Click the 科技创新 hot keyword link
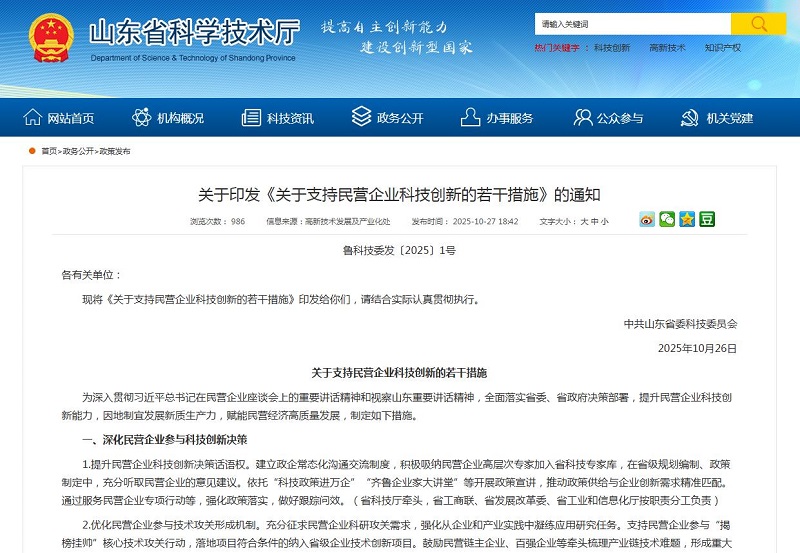The height and width of the screenshot is (553, 800). point(612,47)
